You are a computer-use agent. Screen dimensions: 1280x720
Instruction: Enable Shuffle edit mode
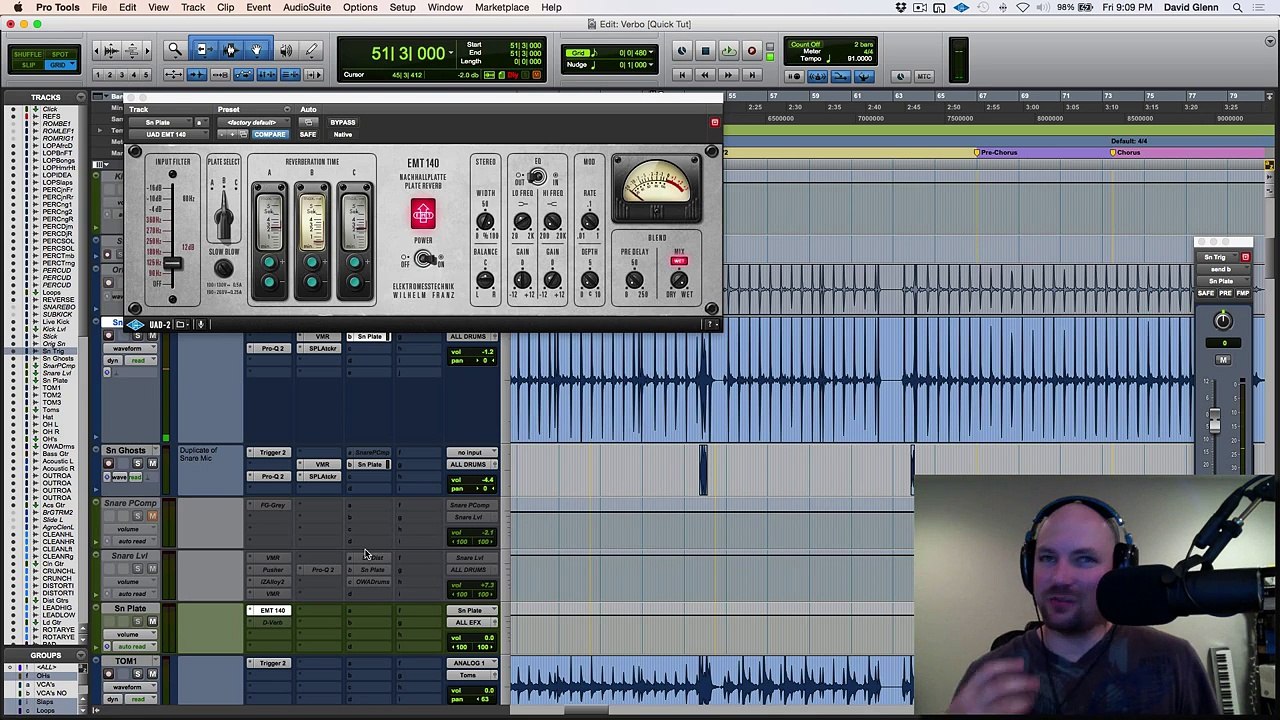pyautogui.click(x=29, y=53)
